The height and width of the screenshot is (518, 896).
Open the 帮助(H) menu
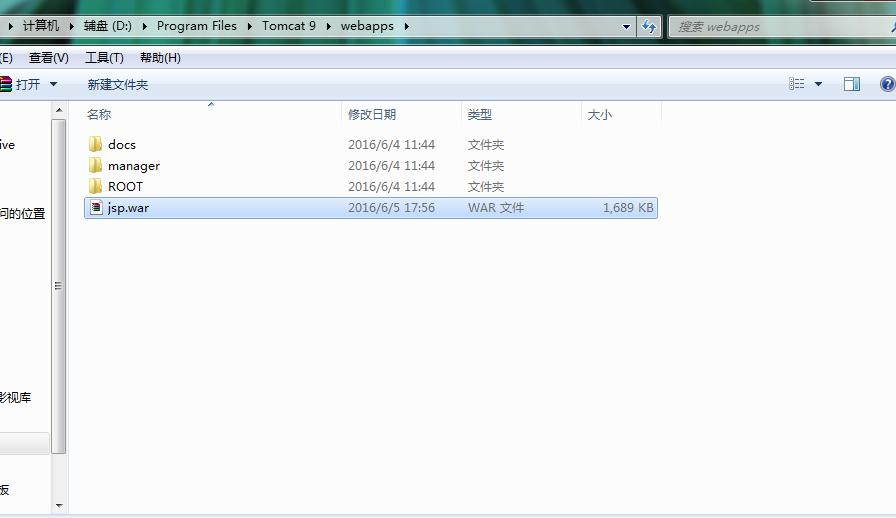tap(160, 58)
